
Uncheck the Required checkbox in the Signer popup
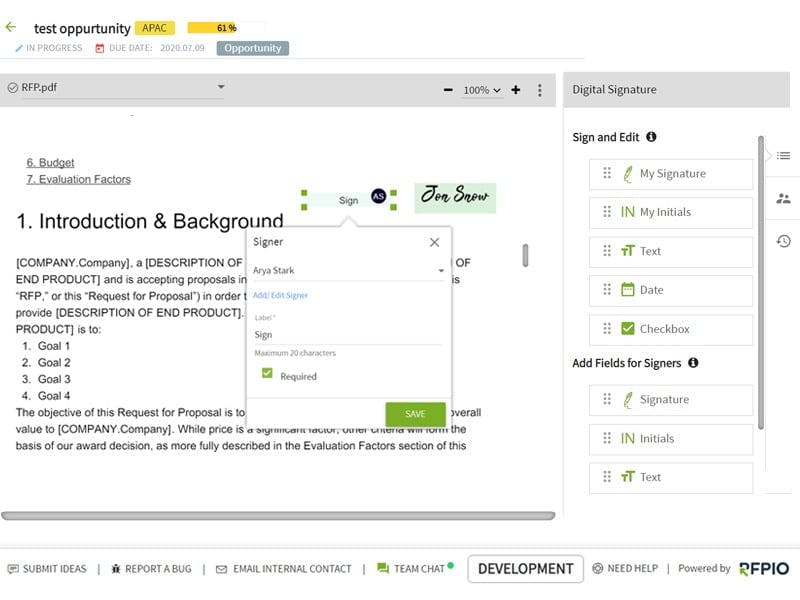coord(267,374)
